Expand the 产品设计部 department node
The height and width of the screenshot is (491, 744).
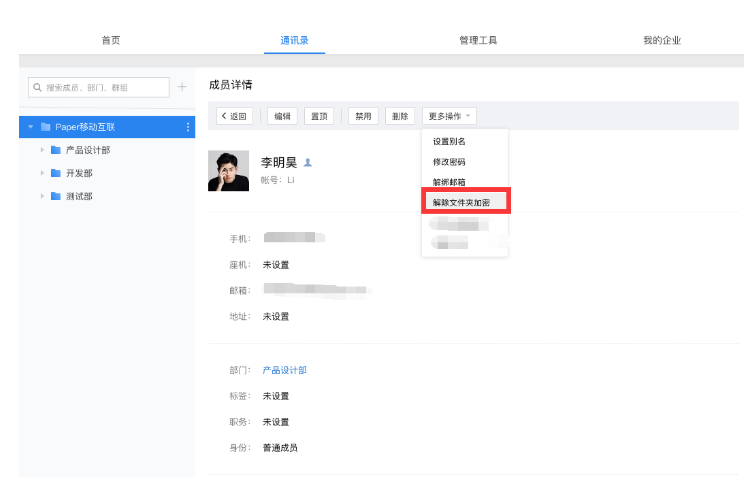click(42, 150)
